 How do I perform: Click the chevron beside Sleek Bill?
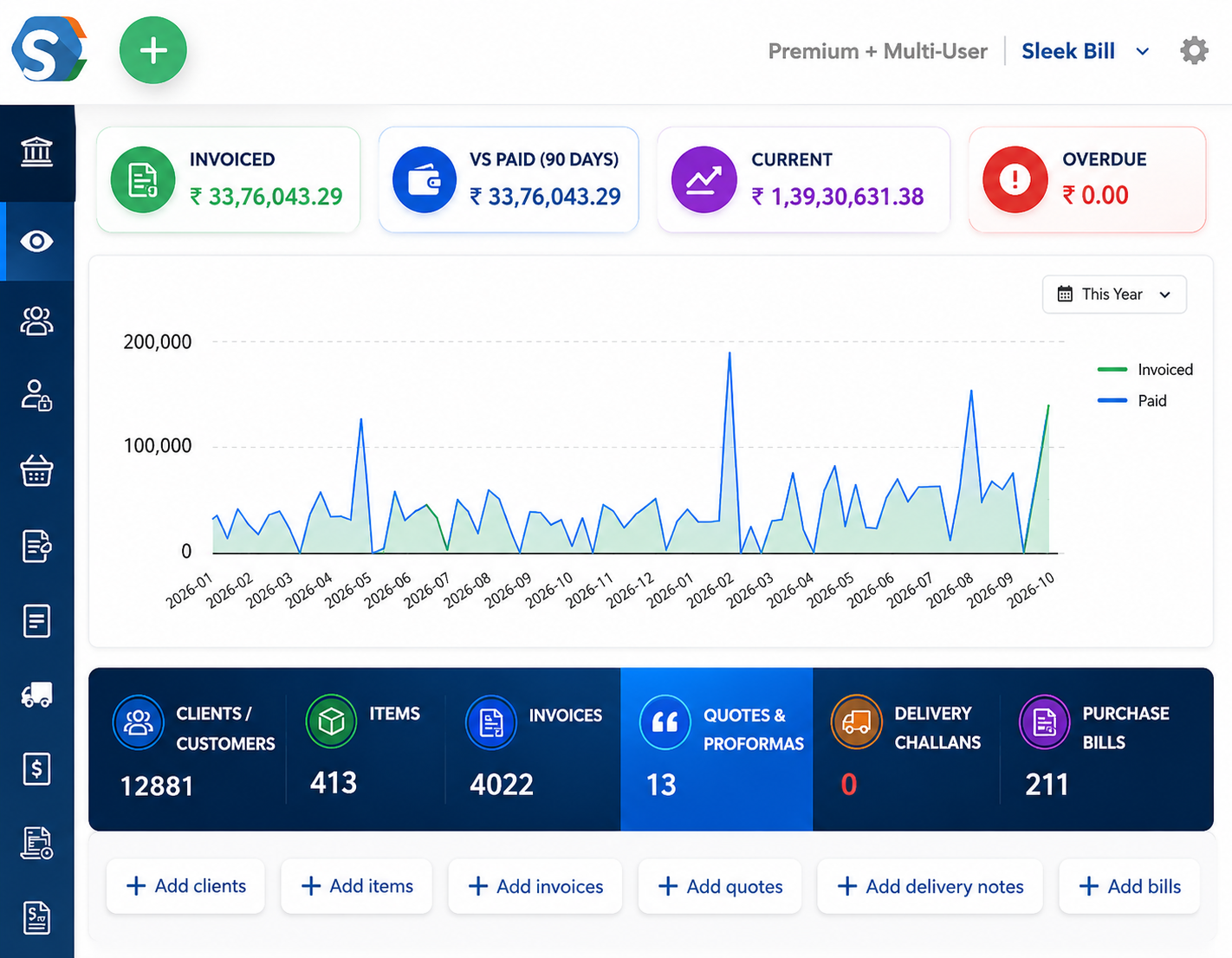coord(1143,52)
